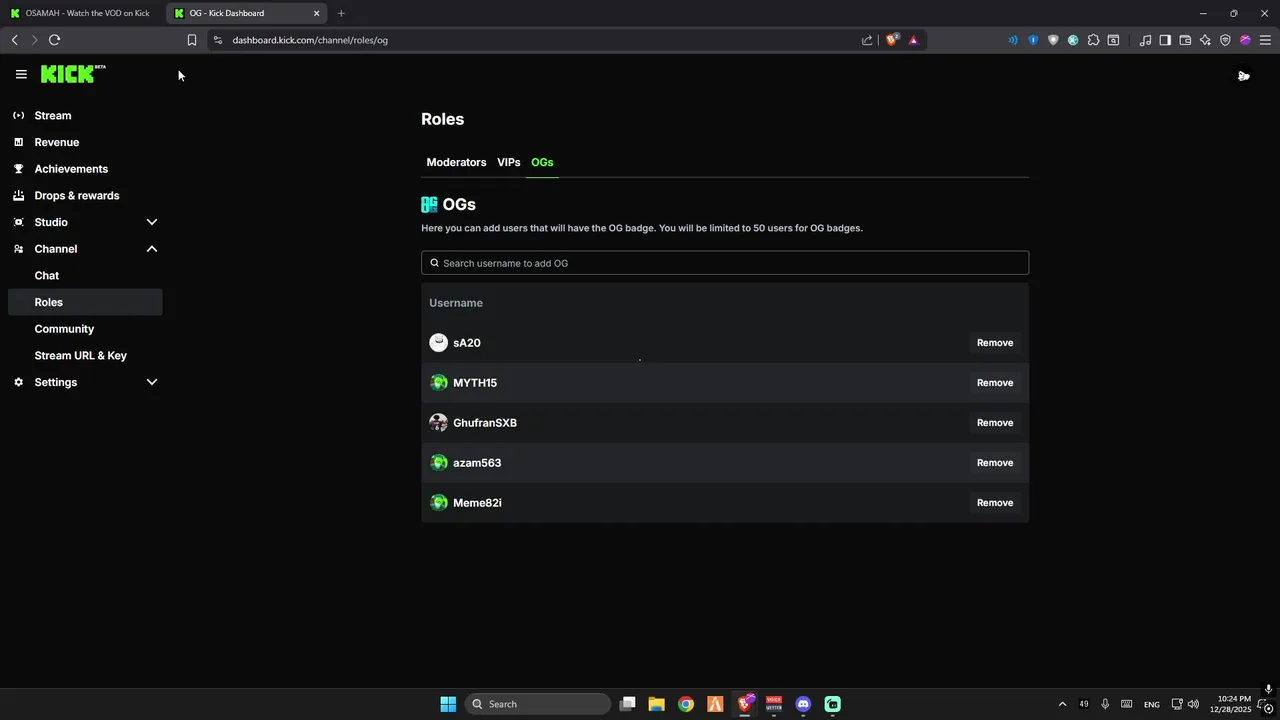Close the OG - Kick Dashboard tab

tap(317, 13)
